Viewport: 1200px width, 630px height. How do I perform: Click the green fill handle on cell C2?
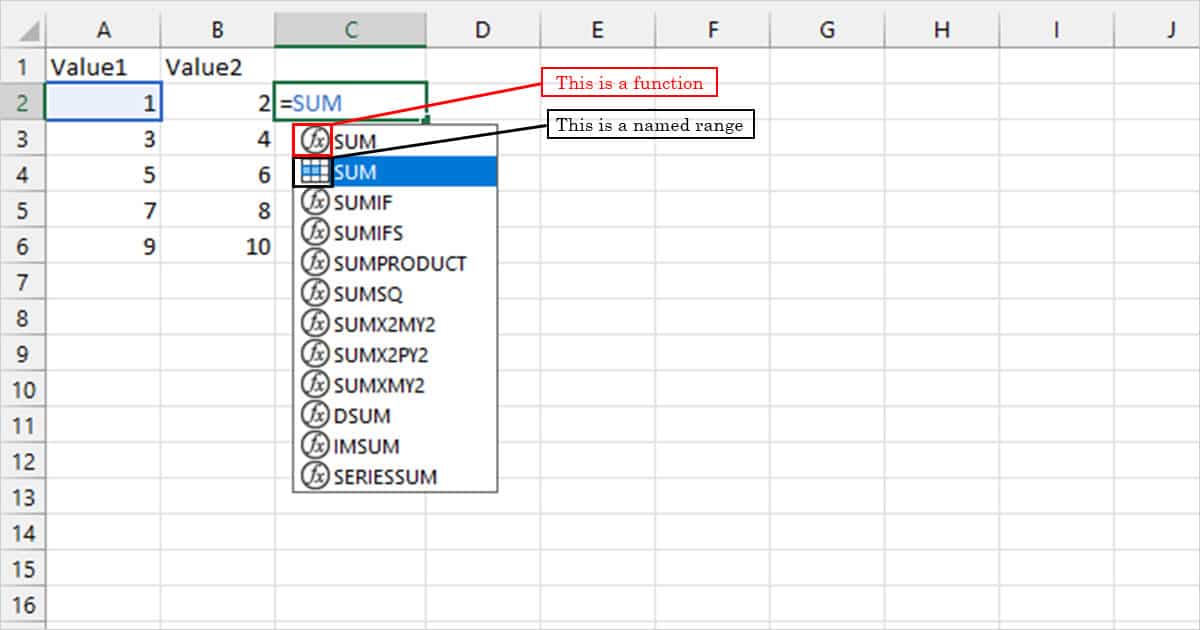(427, 119)
